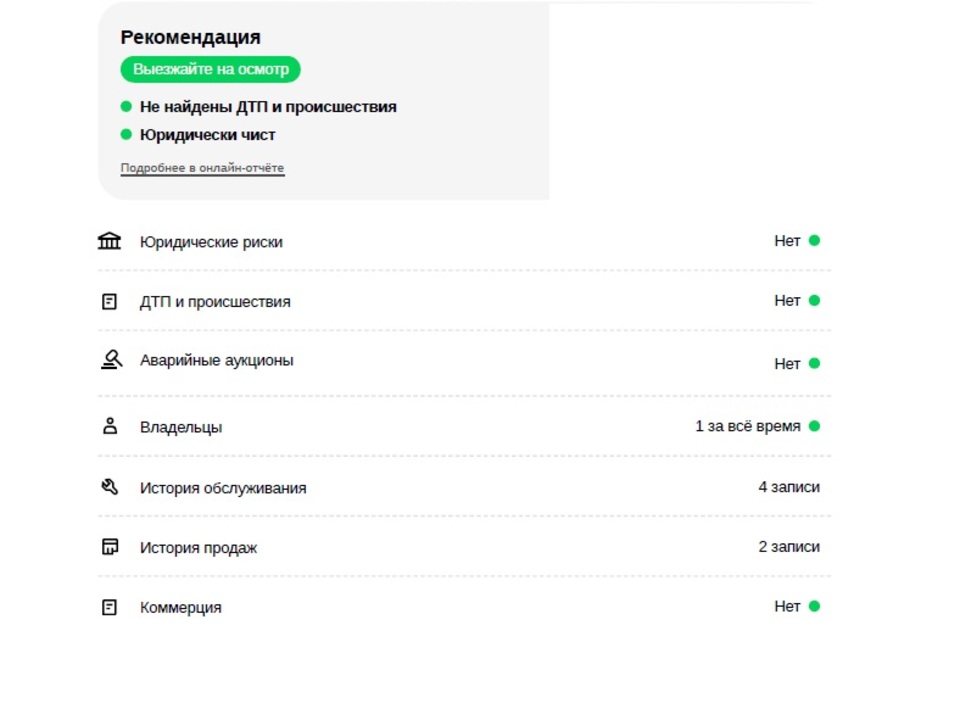Click the green dot next to Владельцы value
The image size is (960, 720).
[x=814, y=426]
